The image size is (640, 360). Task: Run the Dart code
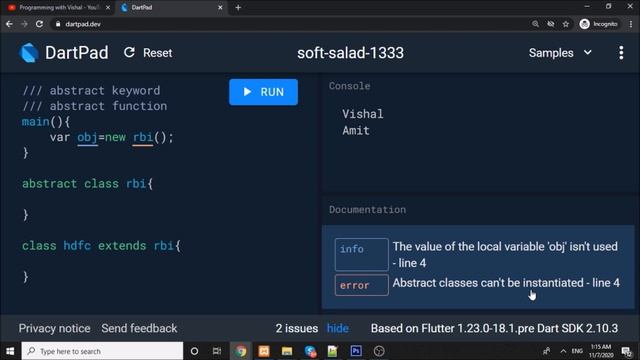tap(263, 92)
